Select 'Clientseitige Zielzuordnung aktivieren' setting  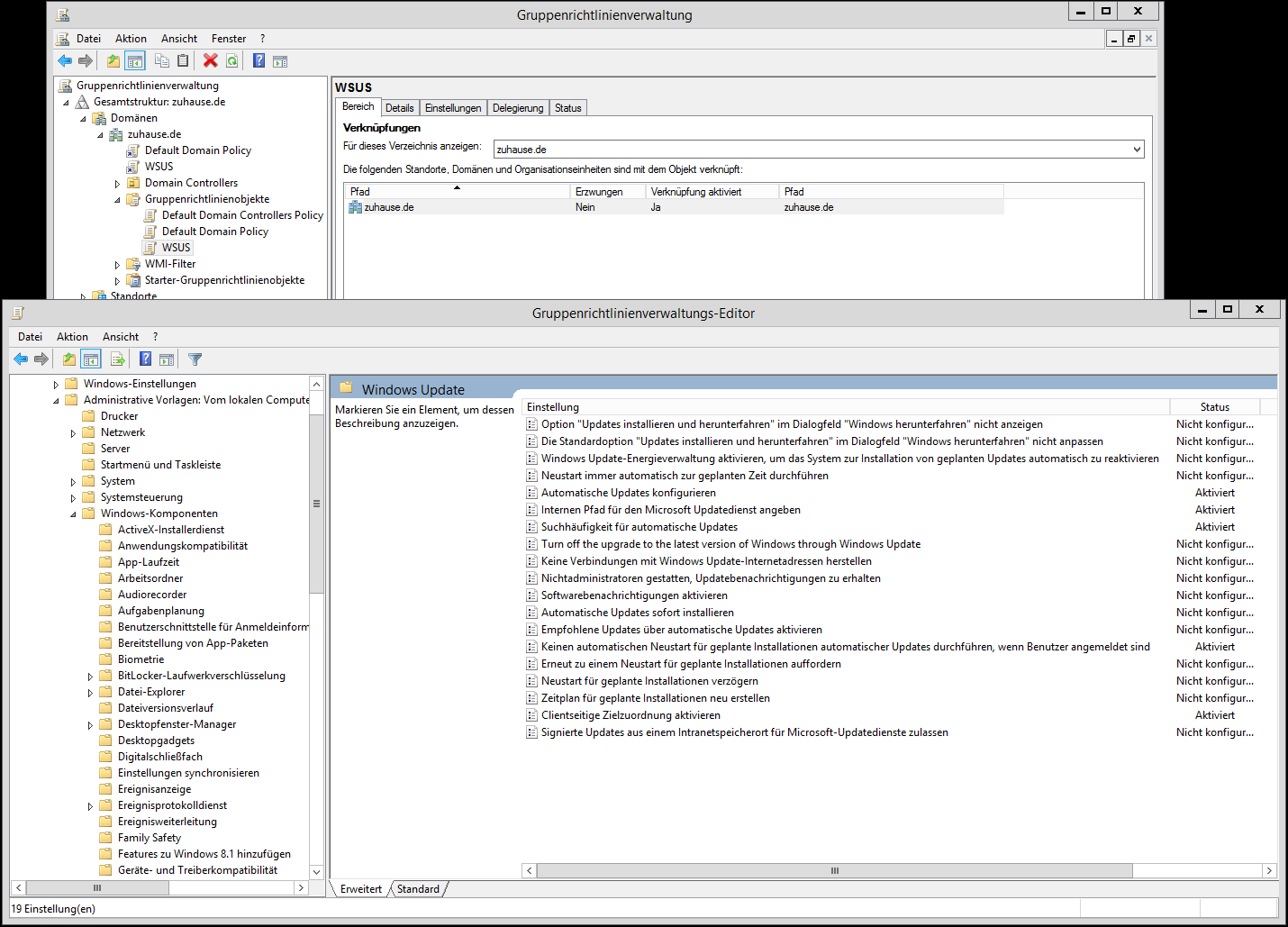click(630, 715)
